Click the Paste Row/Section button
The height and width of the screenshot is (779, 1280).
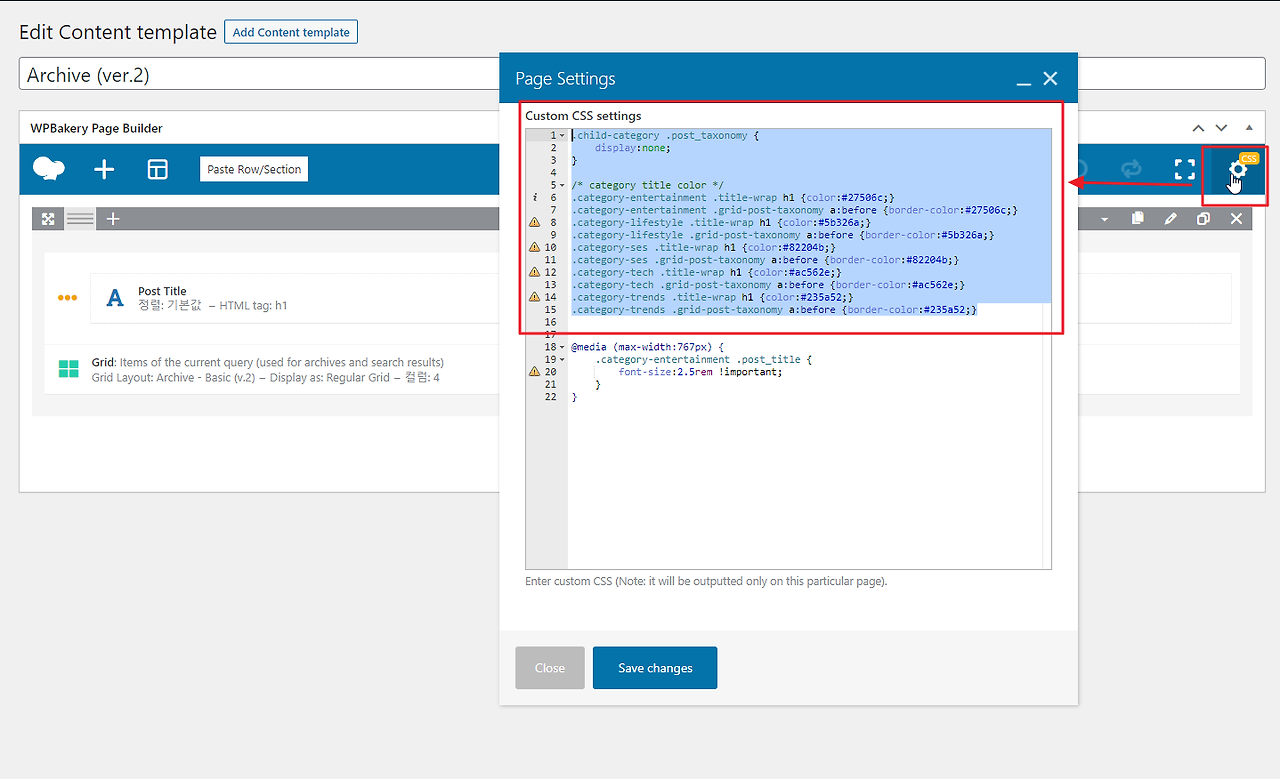(x=254, y=169)
